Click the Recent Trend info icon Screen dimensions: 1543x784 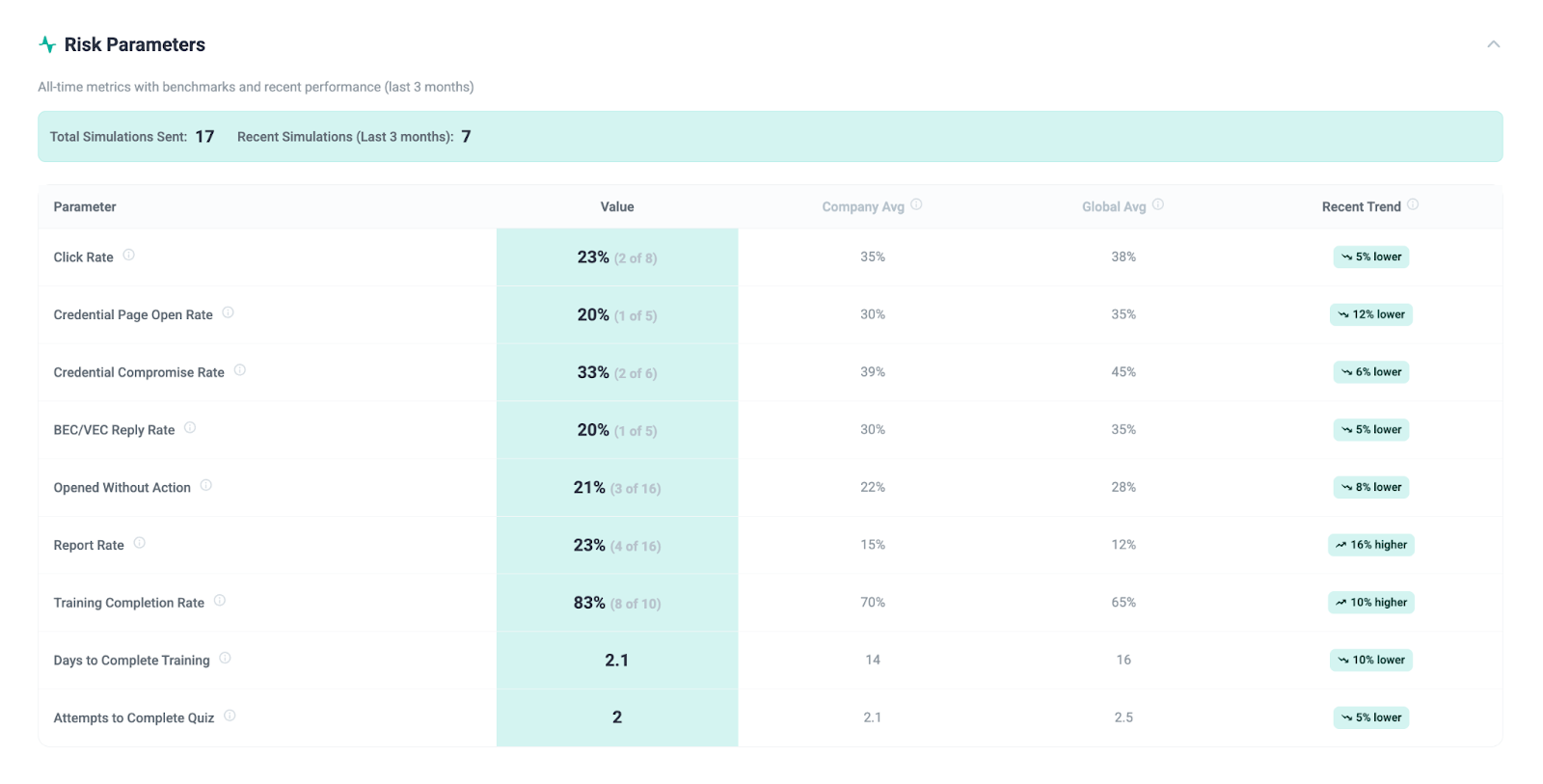coord(1412,204)
